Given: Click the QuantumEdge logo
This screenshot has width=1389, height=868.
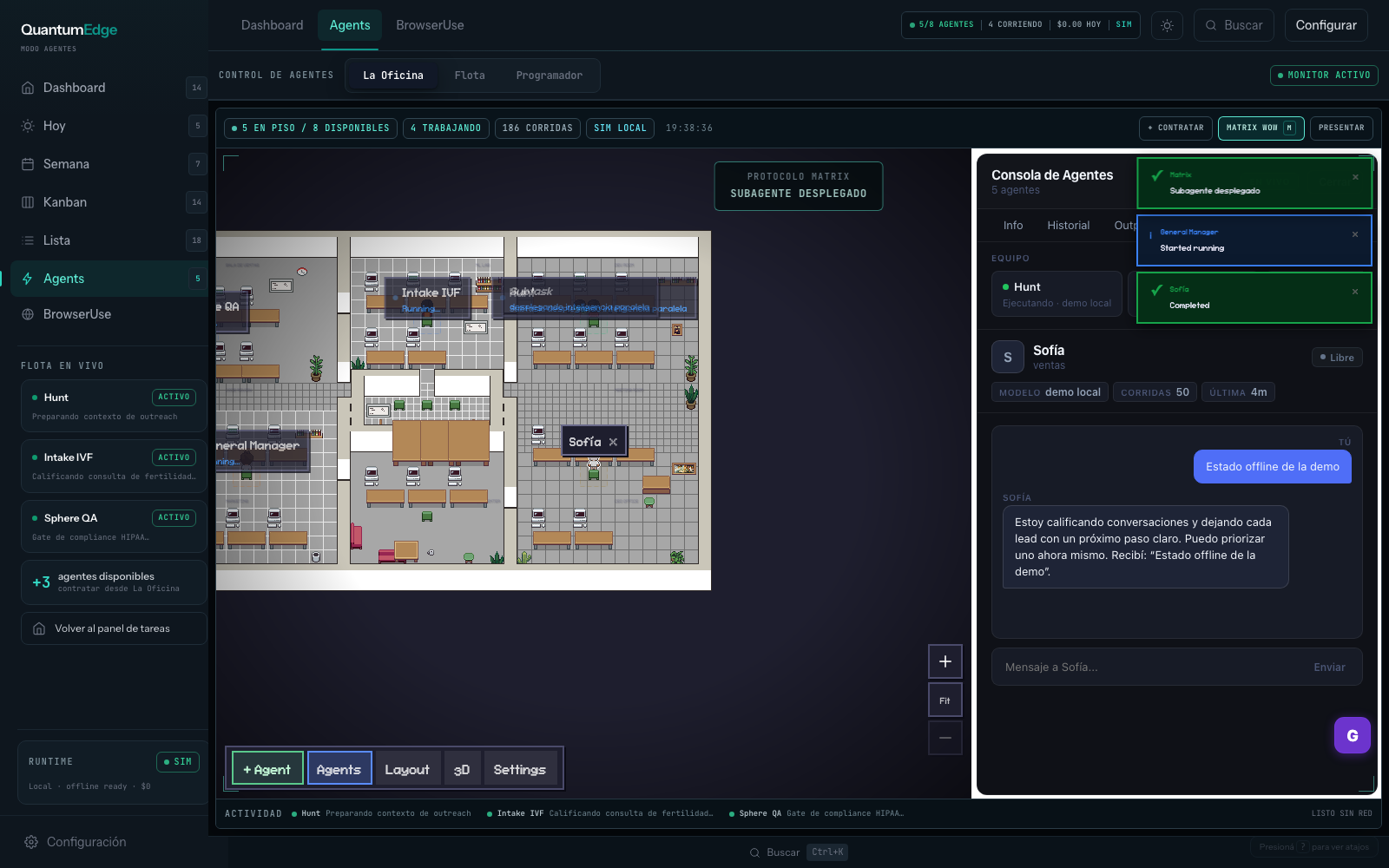Looking at the screenshot, I should [x=69, y=30].
